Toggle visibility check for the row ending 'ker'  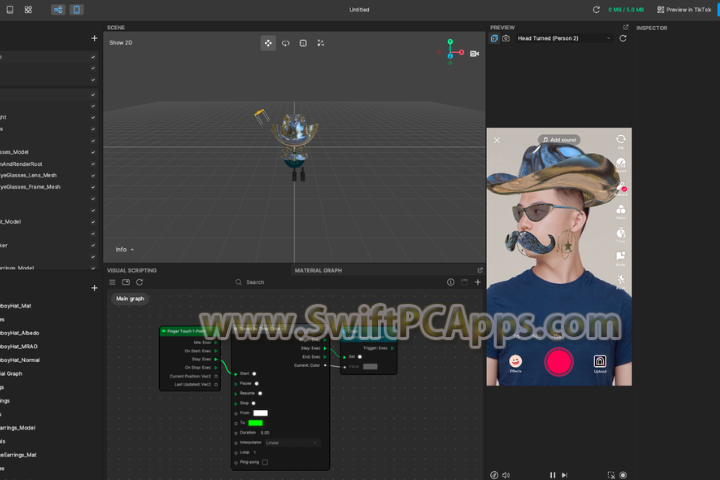[x=93, y=245]
